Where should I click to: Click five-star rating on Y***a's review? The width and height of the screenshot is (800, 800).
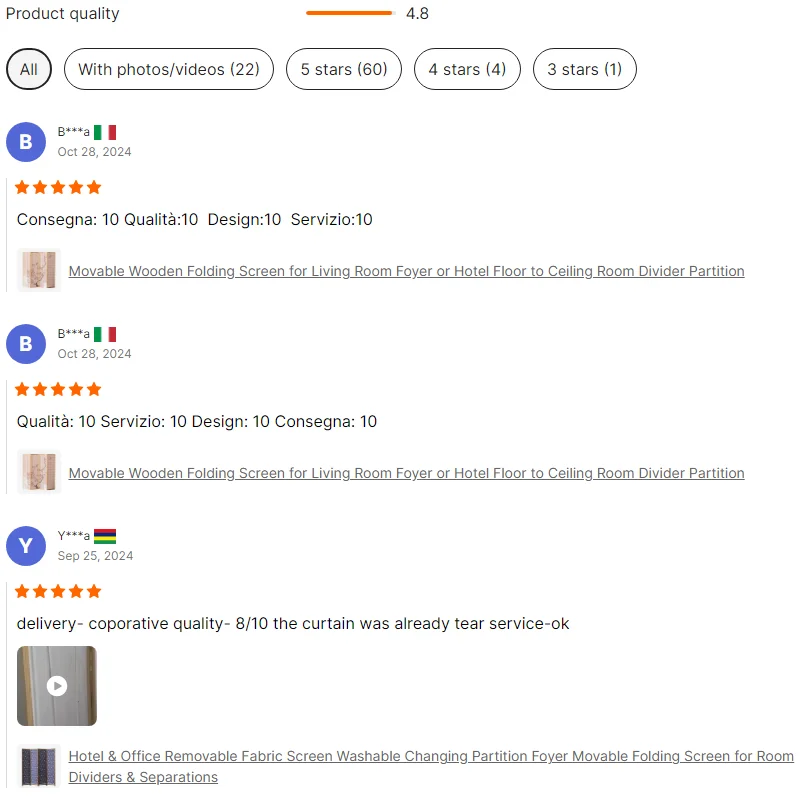click(58, 591)
